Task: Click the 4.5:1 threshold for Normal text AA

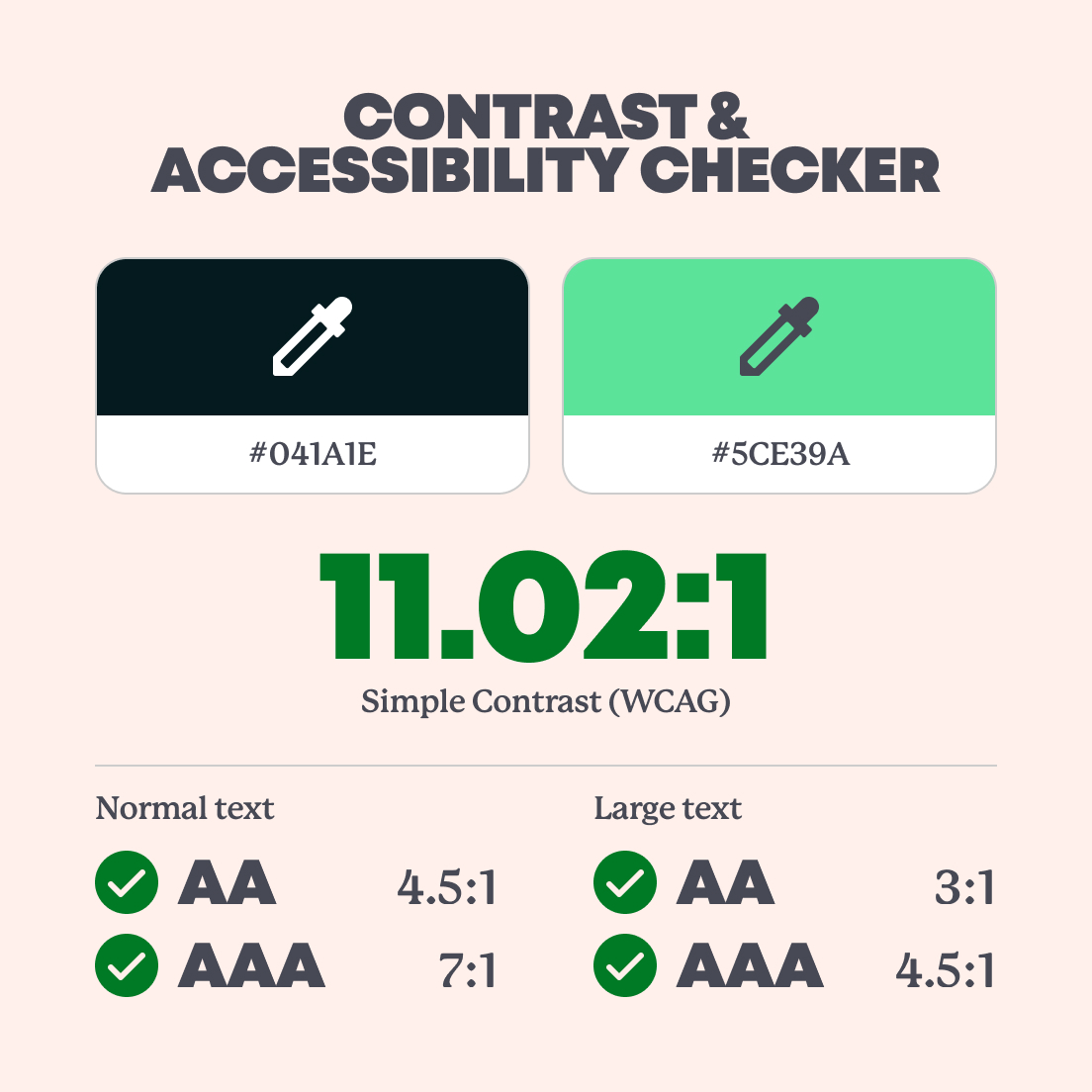Action: point(446,887)
